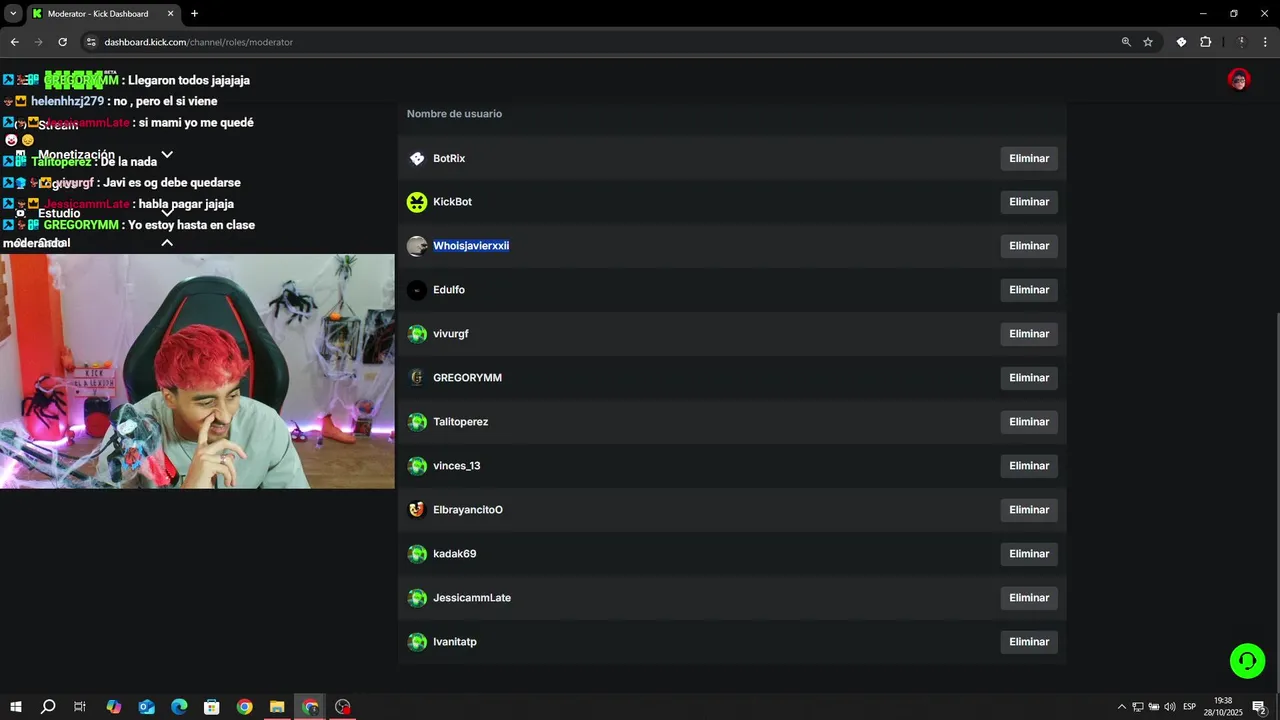Viewport: 1280px width, 720px height.
Task: Click the Edulfo username
Action: [x=449, y=290]
